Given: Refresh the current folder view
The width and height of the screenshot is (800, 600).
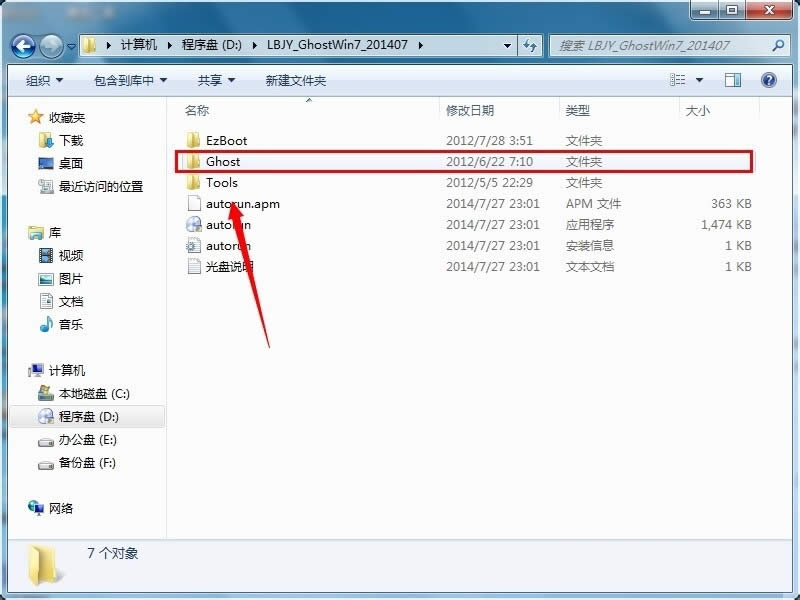Looking at the screenshot, I should [531, 46].
